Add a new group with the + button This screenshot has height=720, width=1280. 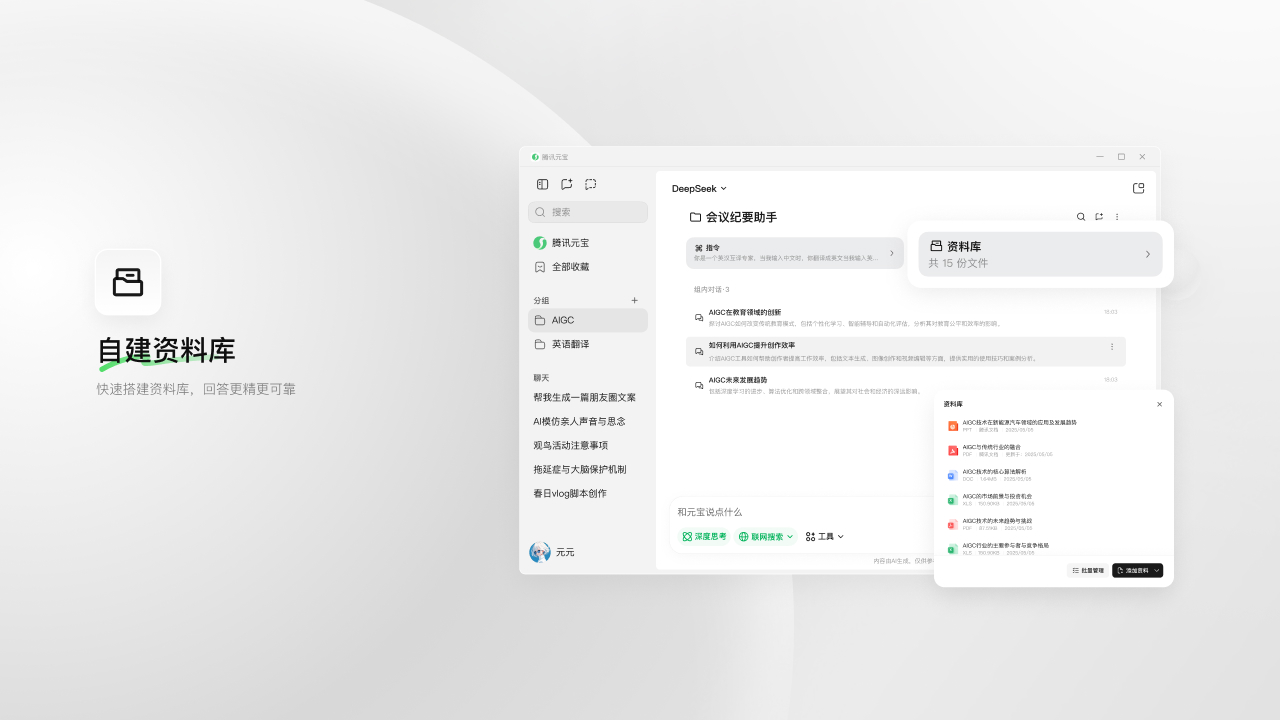[x=634, y=300]
